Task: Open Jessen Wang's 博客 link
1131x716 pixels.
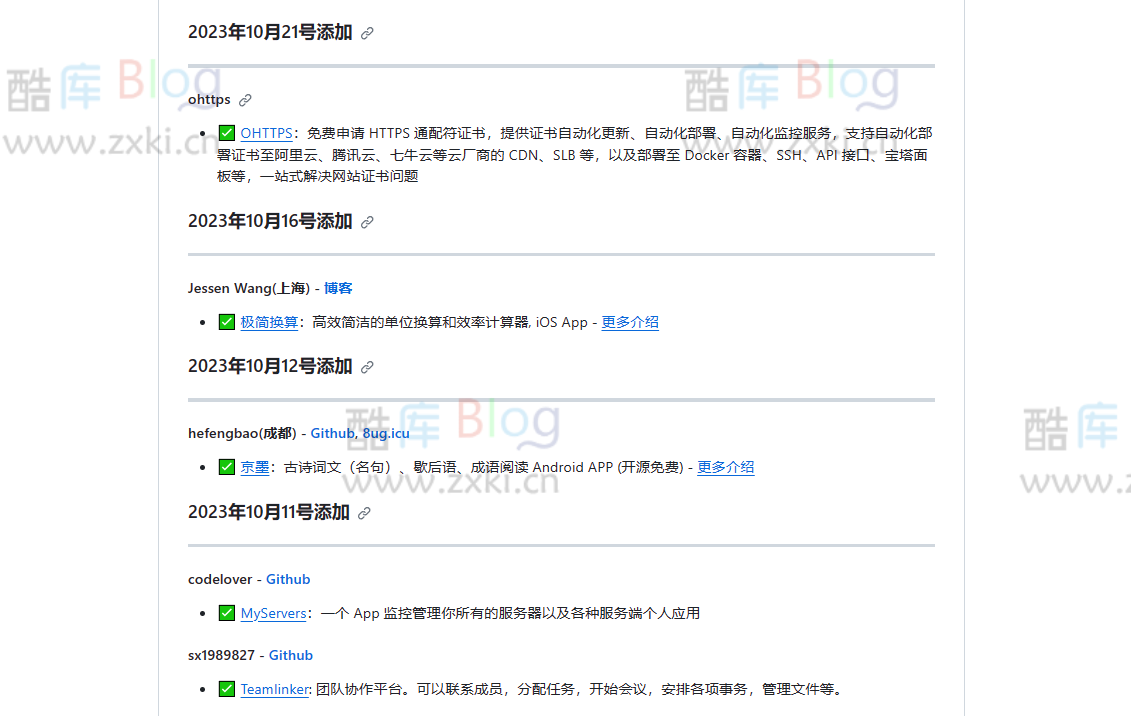Action: click(x=339, y=288)
